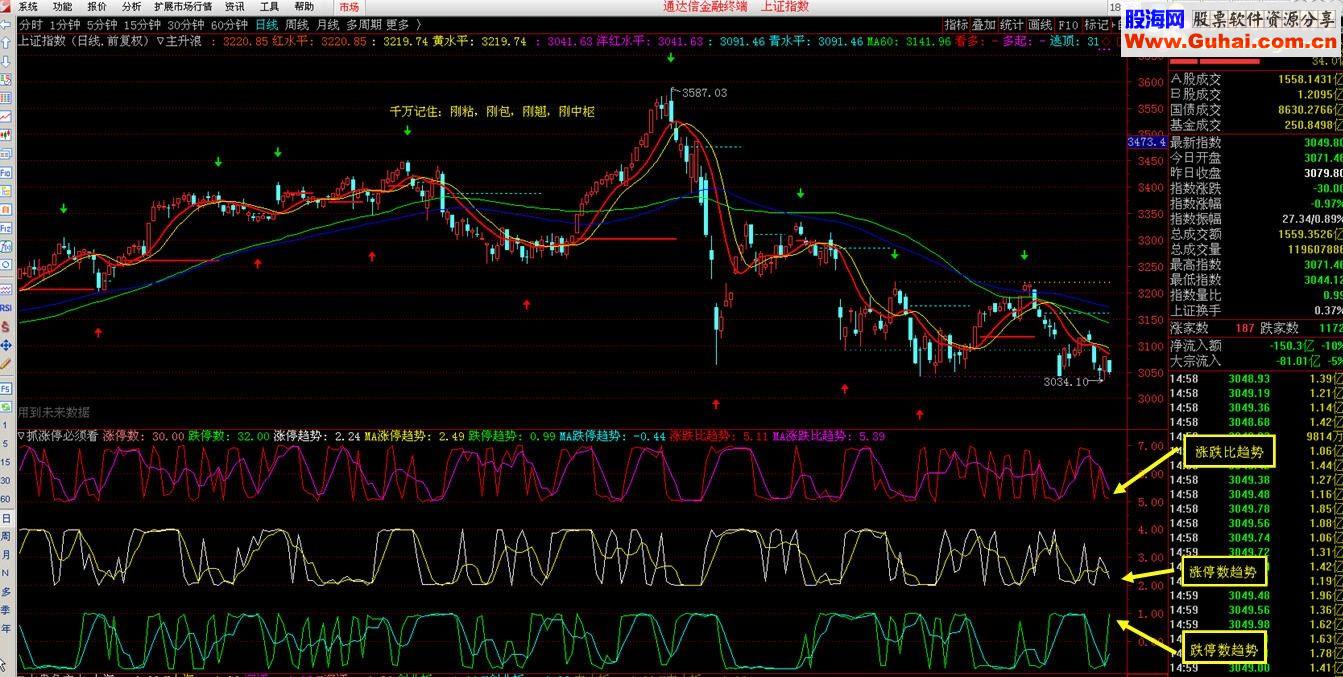Switch to the 月线 monthly period

pos(328,25)
